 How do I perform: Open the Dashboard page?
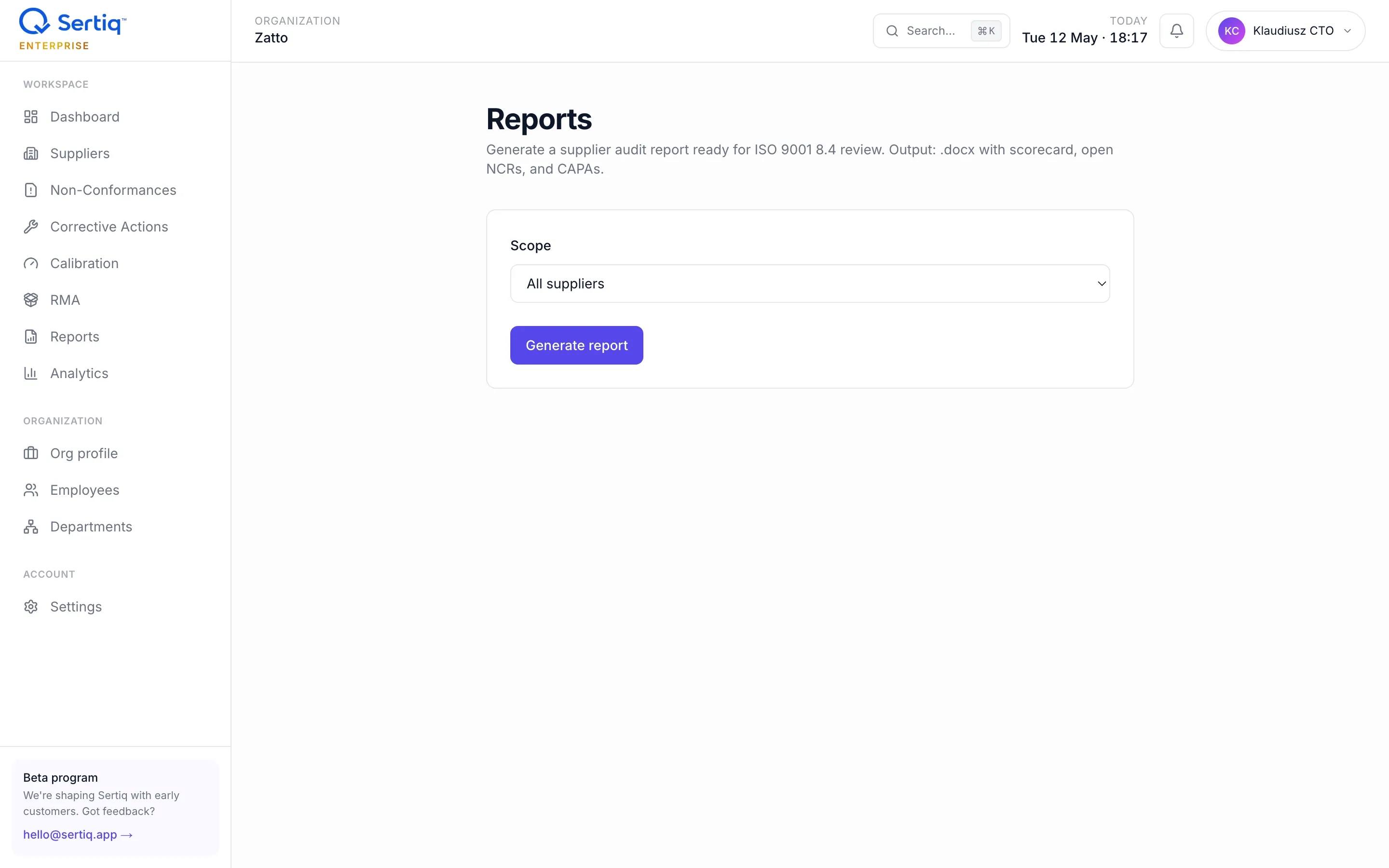(115, 117)
